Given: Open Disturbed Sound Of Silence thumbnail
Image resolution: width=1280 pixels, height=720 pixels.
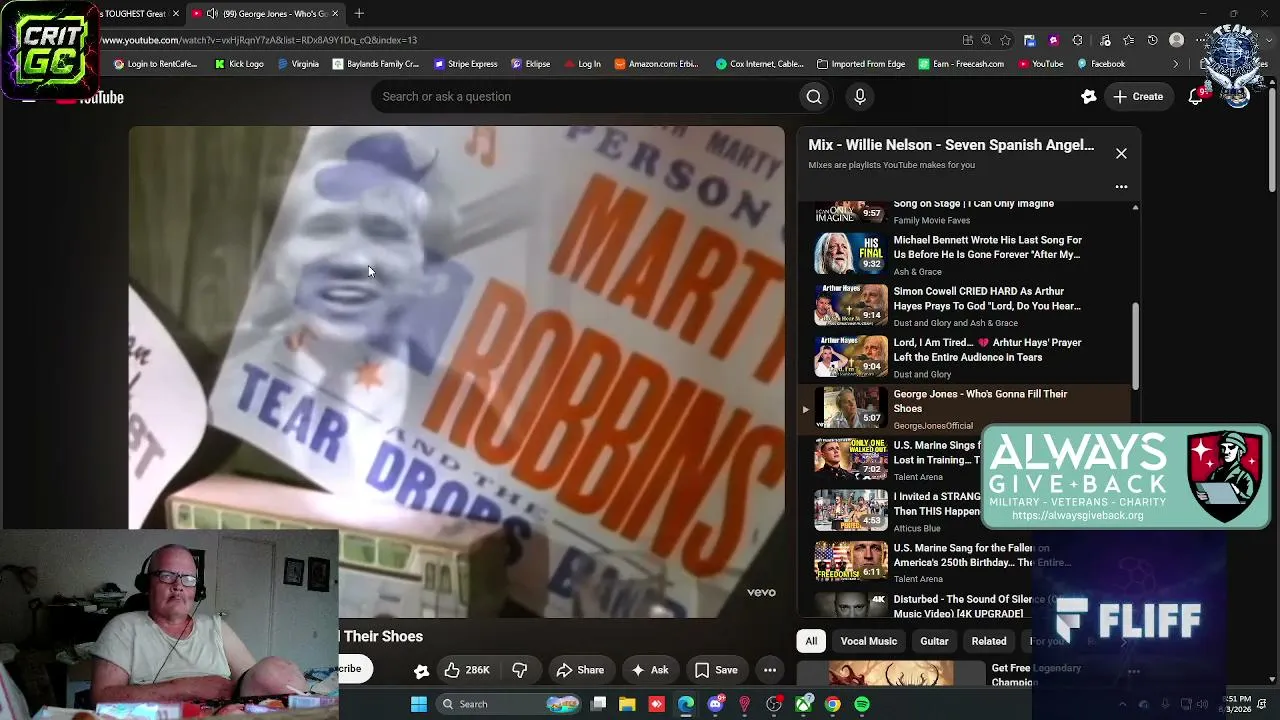Looking at the screenshot, I should (851, 605).
